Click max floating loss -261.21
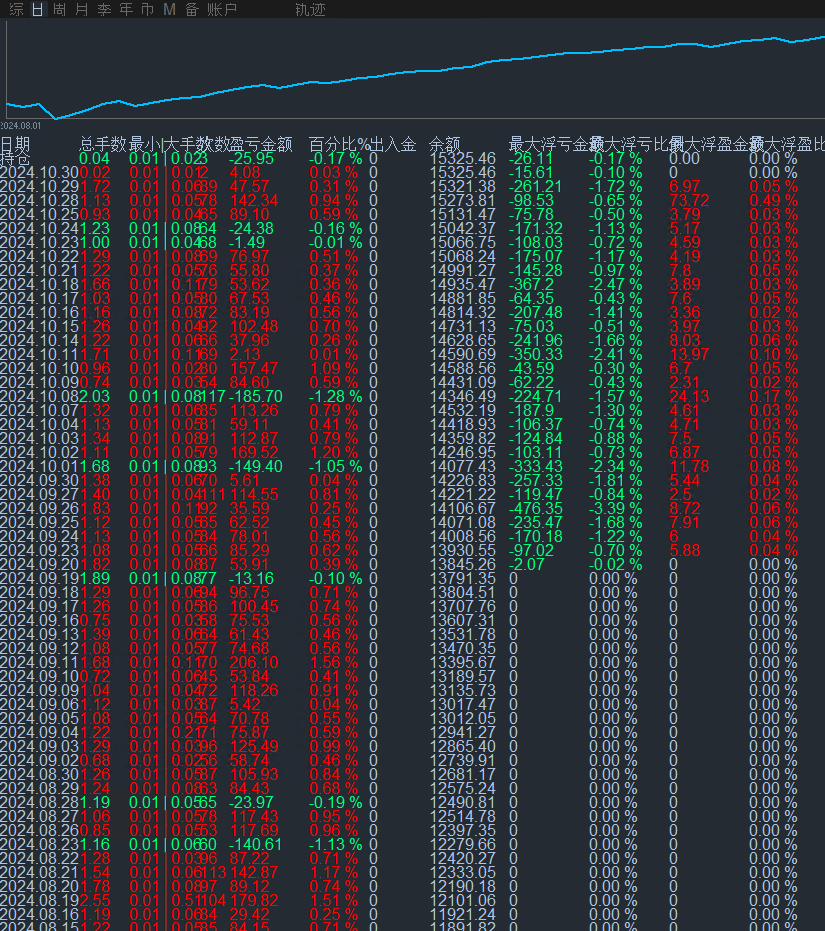The image size is (825, 931). point(536,186)
